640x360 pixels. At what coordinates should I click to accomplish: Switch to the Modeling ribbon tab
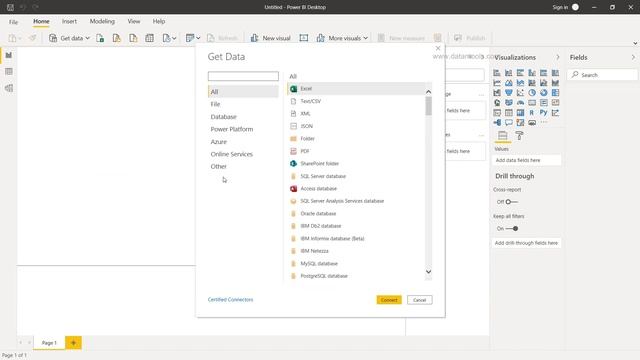click(102, 21)
